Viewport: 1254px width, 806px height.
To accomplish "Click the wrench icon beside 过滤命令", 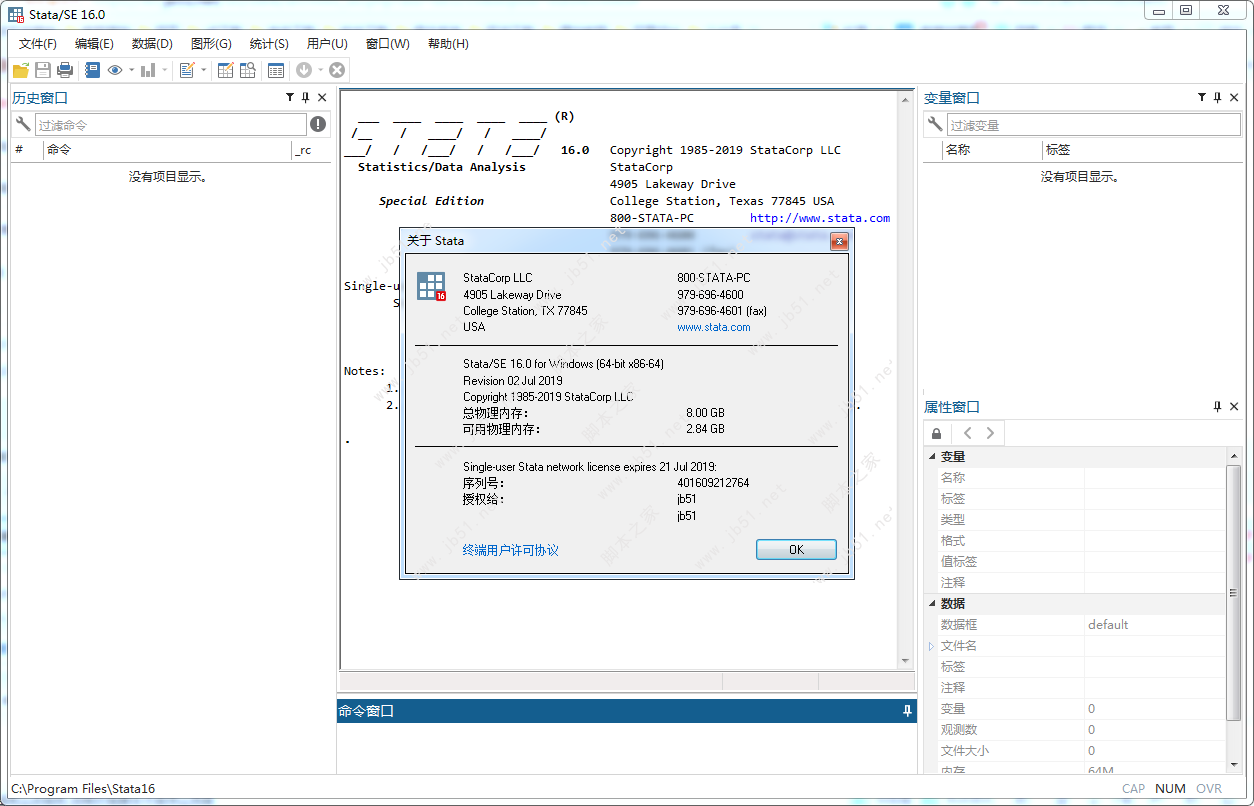I will point(23,124).
